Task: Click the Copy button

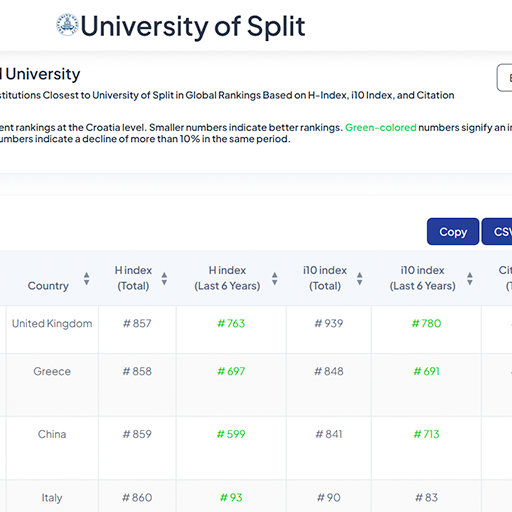Action: click(453, 232)
